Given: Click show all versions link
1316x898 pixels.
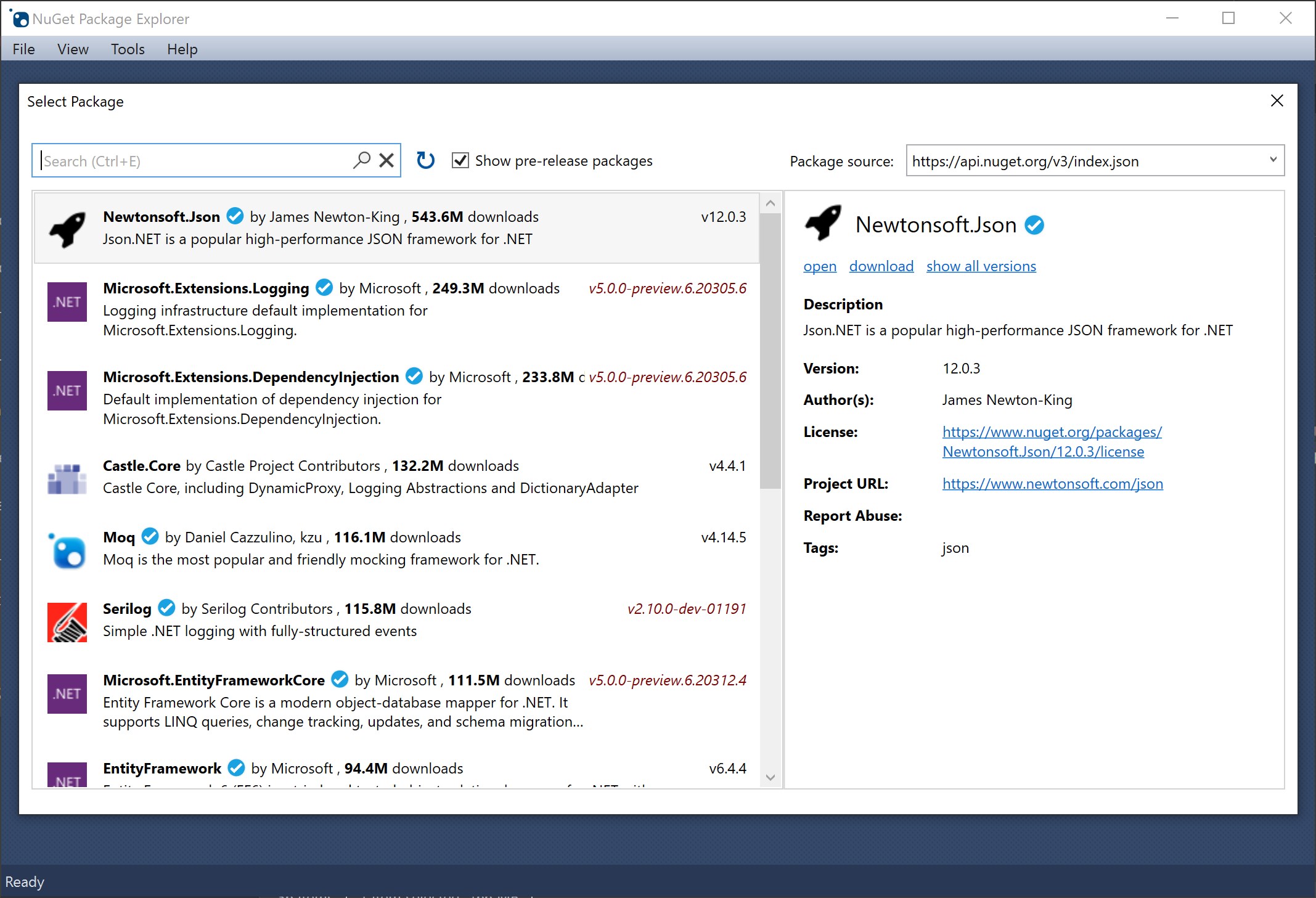Looking at the screenshot, I should pos(981,266).
